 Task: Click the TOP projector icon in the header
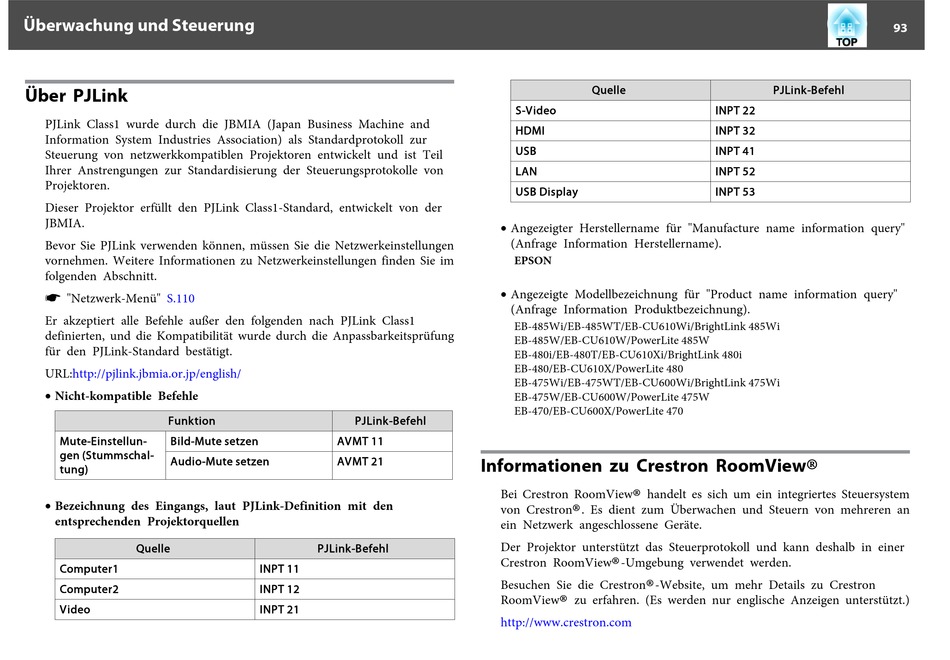click(x=846, y=25)
